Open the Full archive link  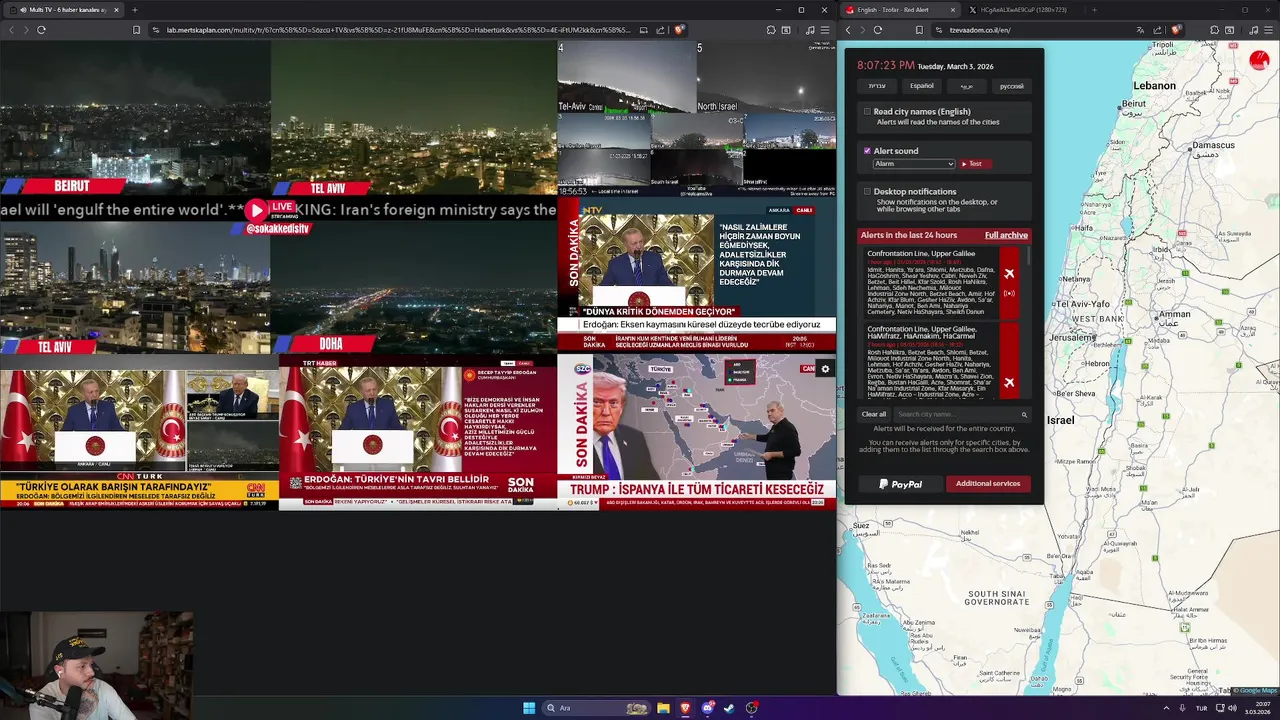click(1006, 235)
